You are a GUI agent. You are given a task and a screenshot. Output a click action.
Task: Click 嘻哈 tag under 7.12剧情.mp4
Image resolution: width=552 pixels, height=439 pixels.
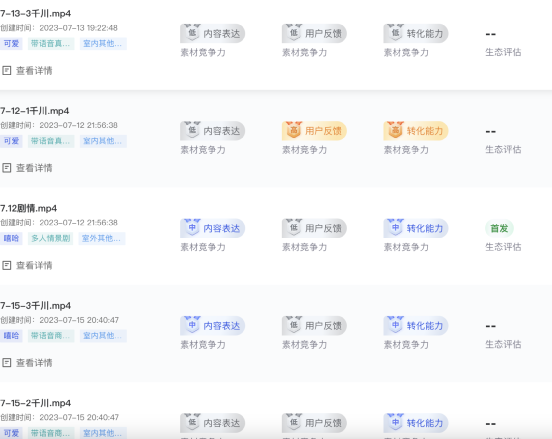point(11,238)
